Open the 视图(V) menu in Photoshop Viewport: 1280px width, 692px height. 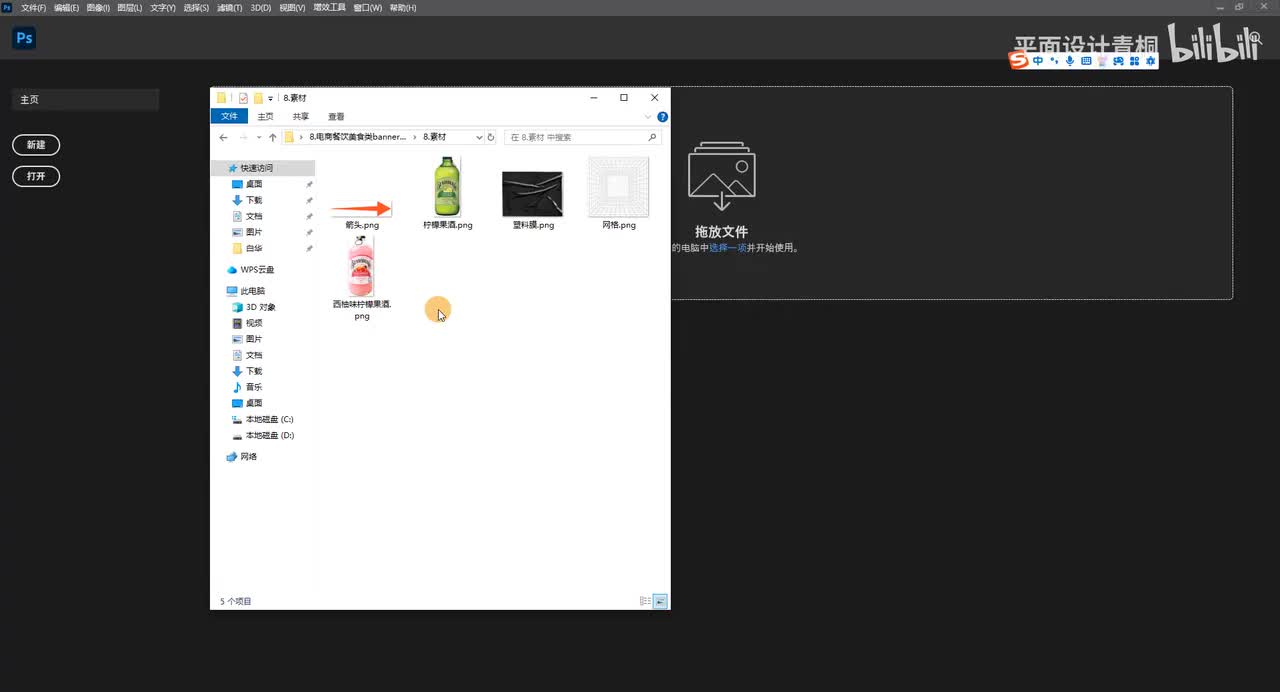pos(292,7)
